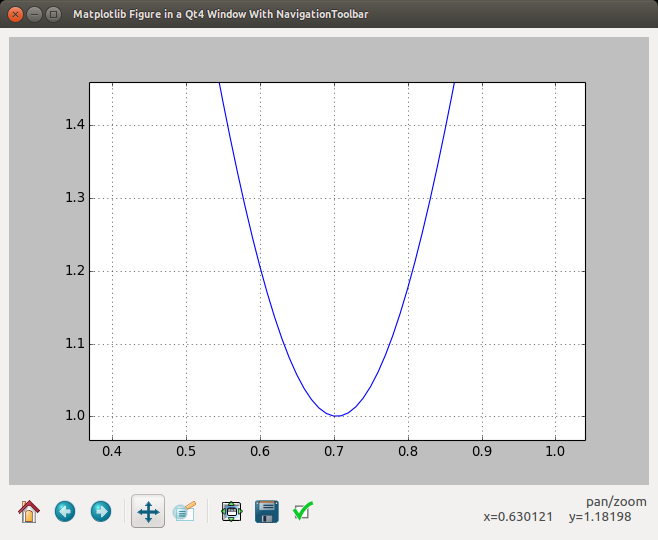Open figure options green checkmark icon
The width and height of the screenshot is (658, 540).
303,511
